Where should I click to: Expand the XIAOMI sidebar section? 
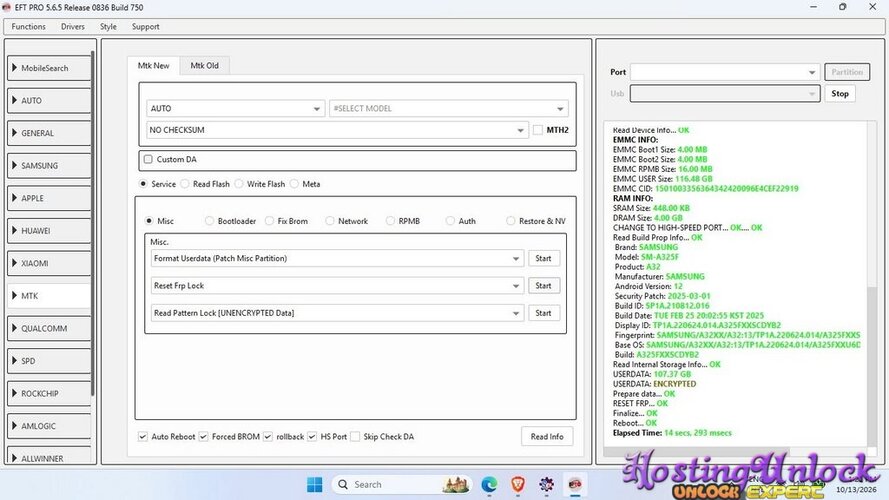coord(49,263)
